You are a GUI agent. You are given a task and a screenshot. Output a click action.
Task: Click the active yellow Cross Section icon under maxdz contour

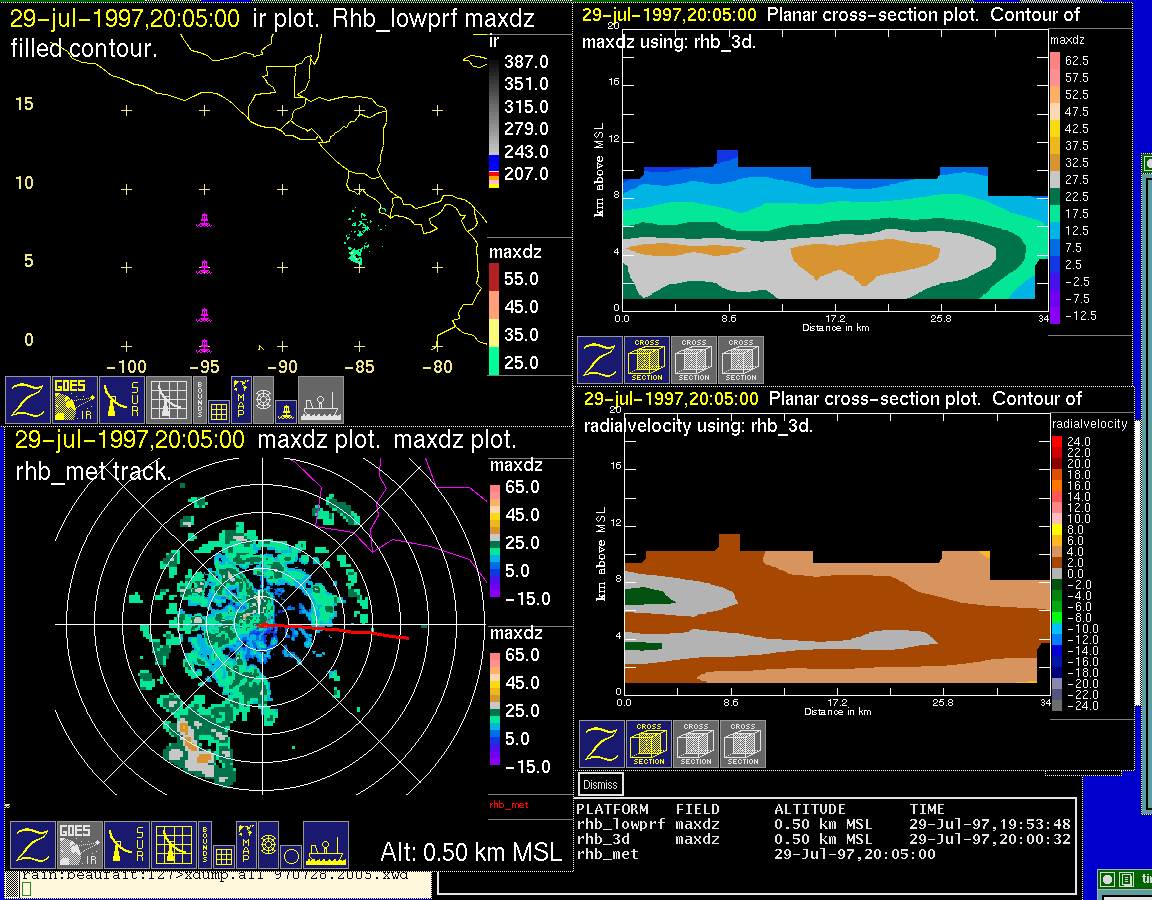click(647, 360)
